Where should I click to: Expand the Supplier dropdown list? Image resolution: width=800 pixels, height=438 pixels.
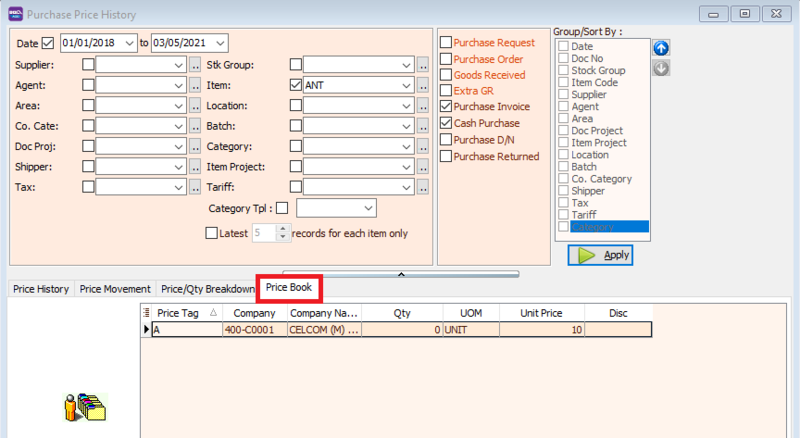coord(179,65)
